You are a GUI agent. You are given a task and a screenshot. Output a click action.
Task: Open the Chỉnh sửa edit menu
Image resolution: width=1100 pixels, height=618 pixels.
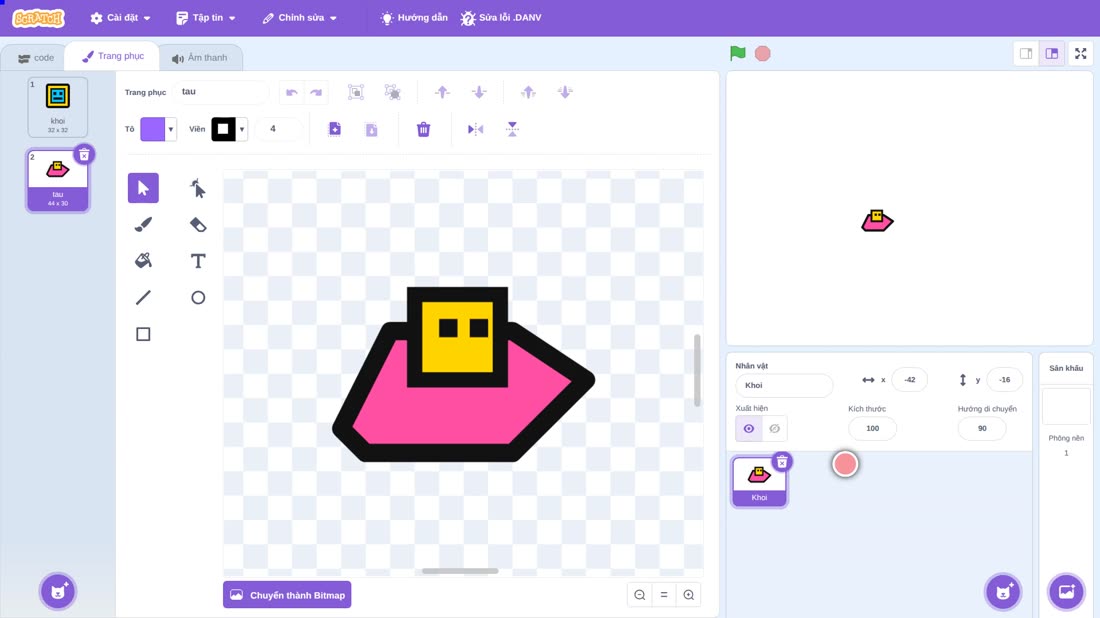300,18
